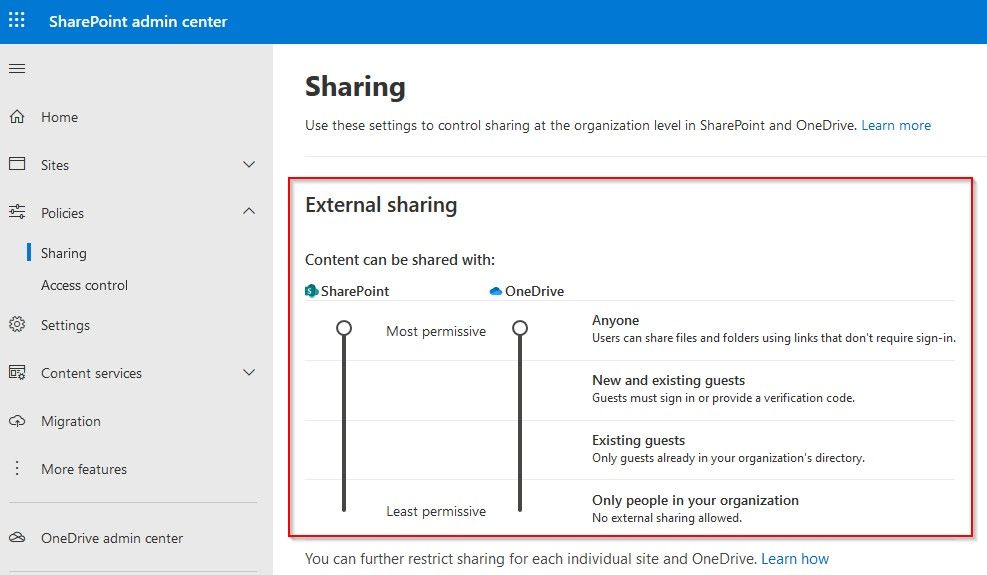Image resolution: width=987 pixels, height=575 pixels.
Task: Click the Content services icon
Action: click(x=17, y=372)
